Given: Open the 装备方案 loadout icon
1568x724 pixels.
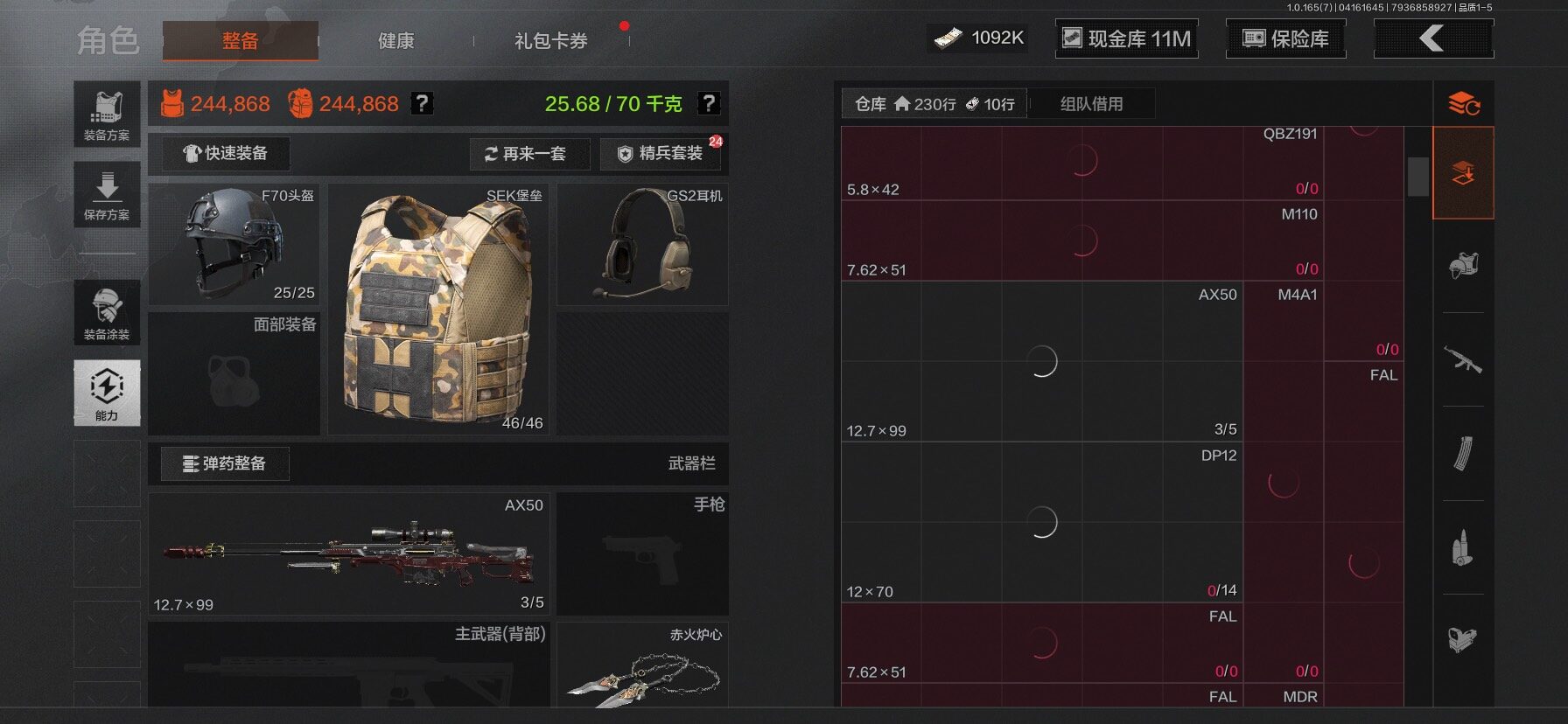Looking at the screenshot, I should [107, 114].
